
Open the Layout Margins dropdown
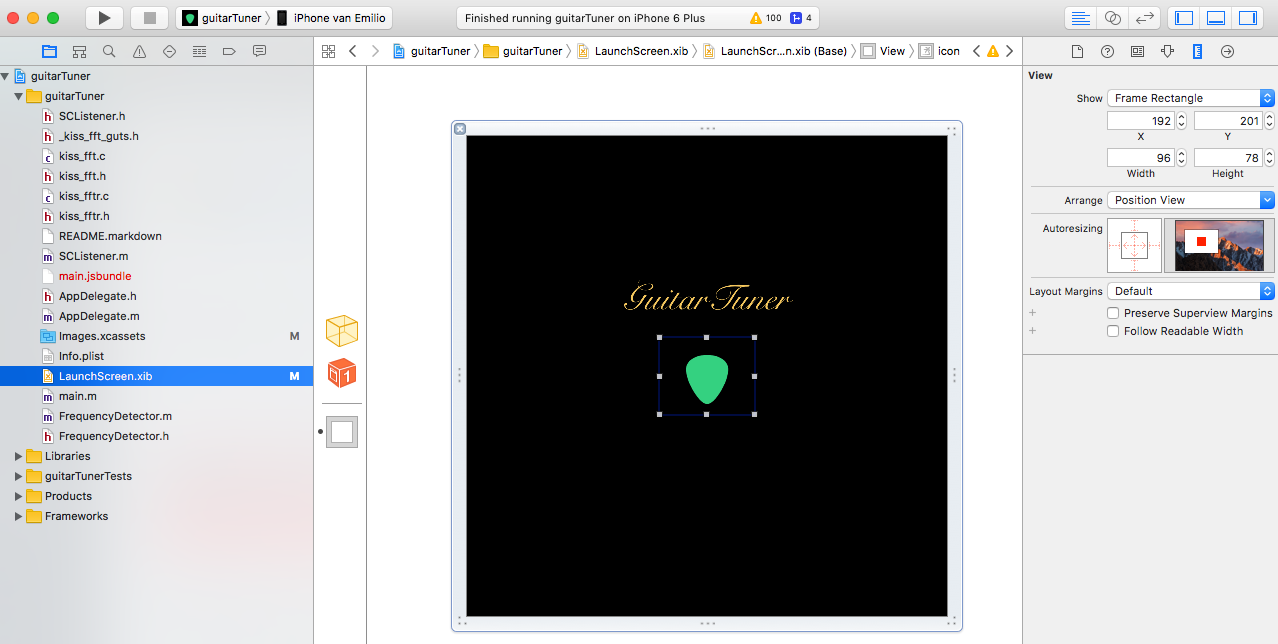pos(1190,291)
